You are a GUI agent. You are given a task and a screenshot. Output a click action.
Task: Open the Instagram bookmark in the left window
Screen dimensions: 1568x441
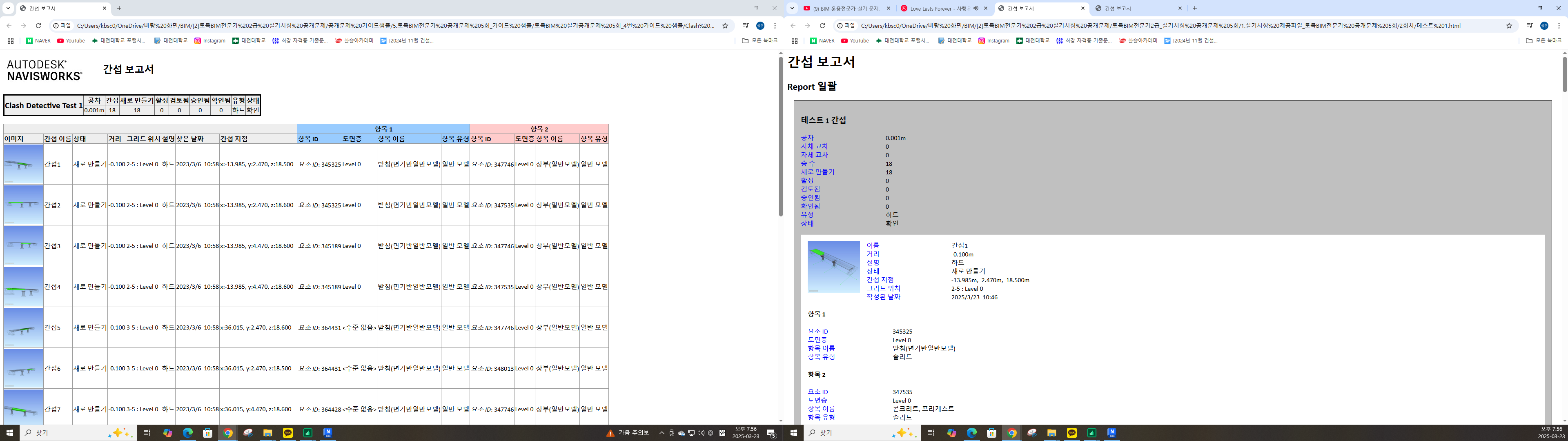(x=209, y=41)
